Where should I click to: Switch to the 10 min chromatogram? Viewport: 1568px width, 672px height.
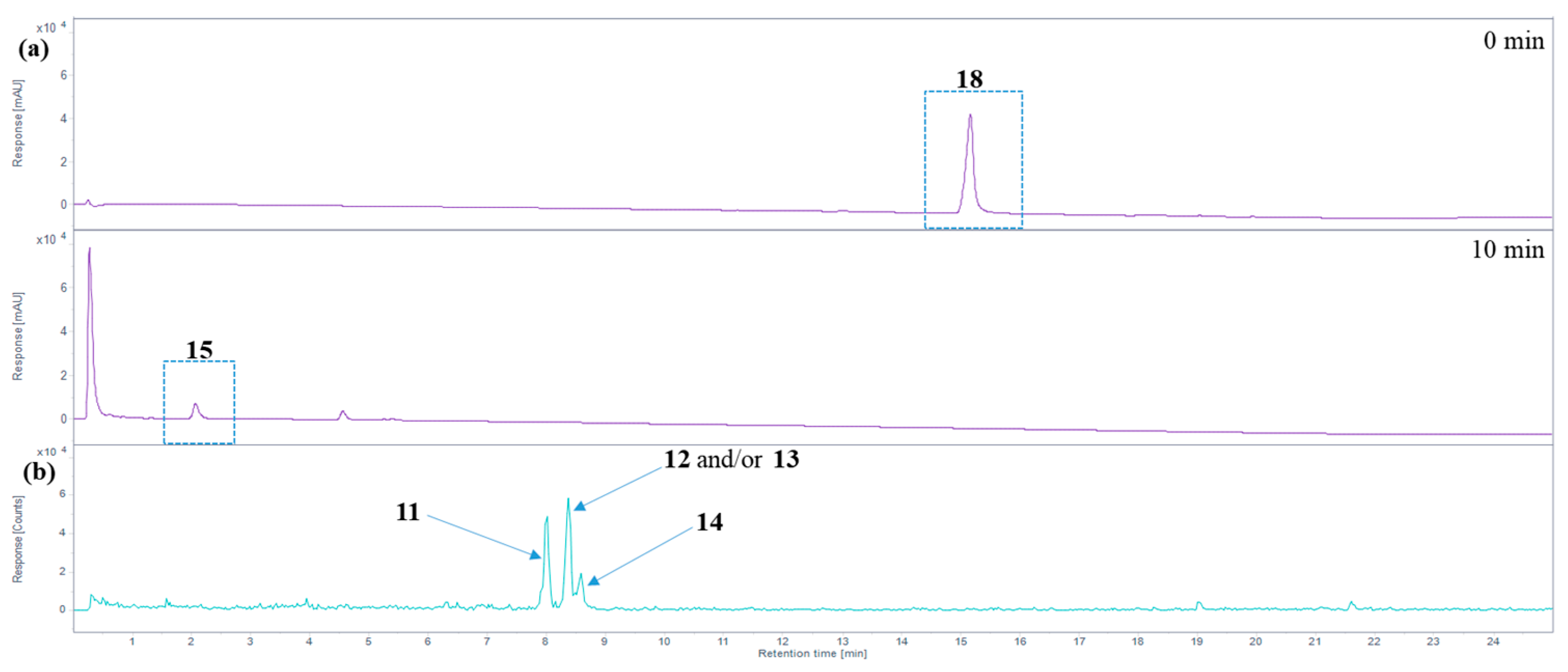pos(1507,249)
